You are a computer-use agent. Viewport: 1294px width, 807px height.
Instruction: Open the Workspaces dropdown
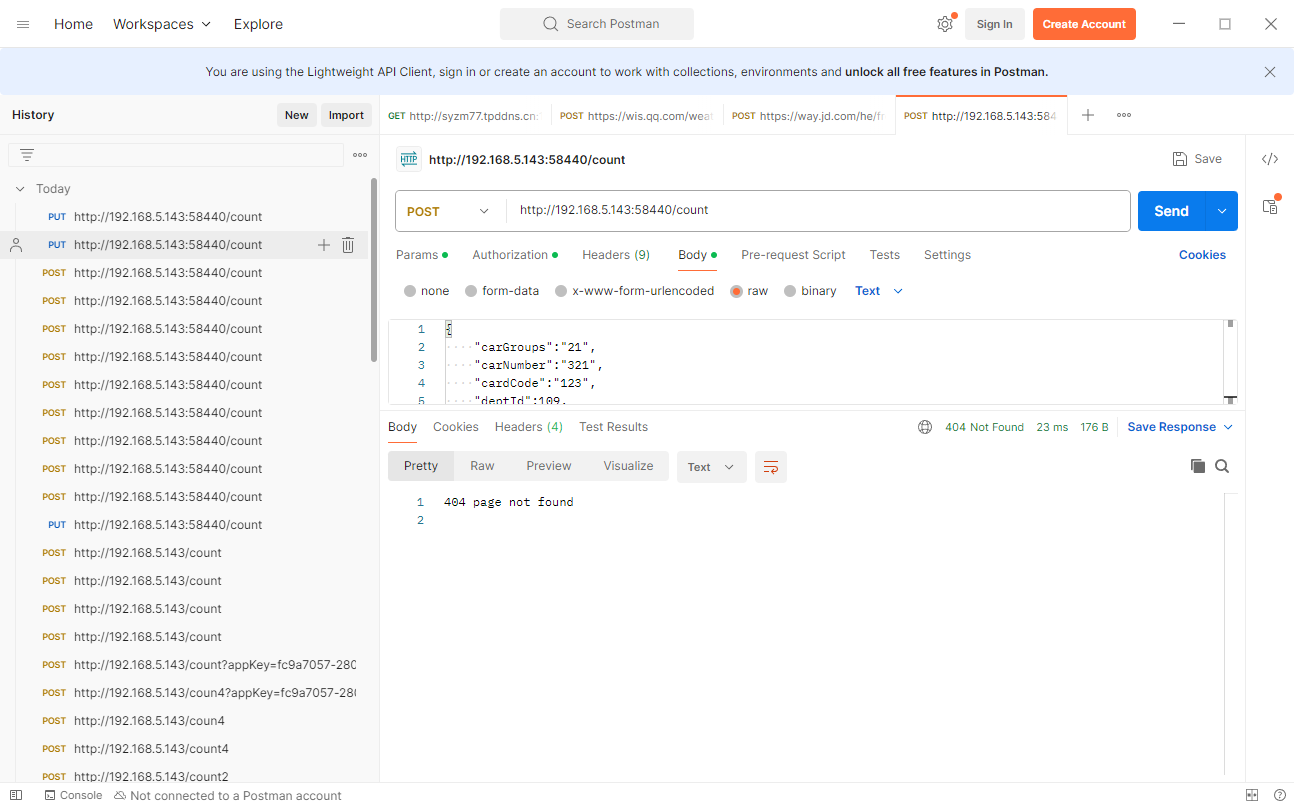pyautogui.click(x=162, y=24)
